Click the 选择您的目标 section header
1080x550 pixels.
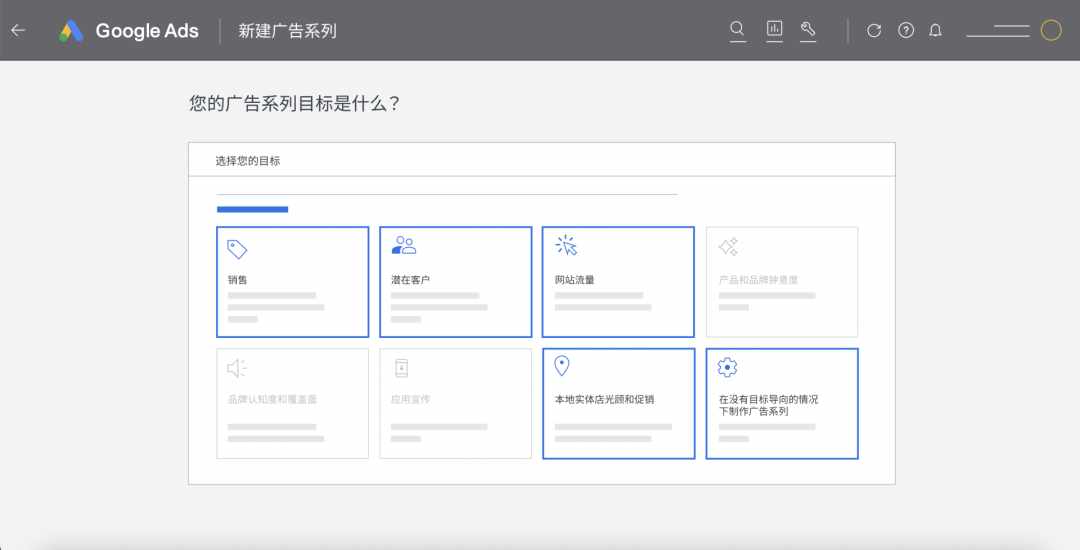coord(248,160)
